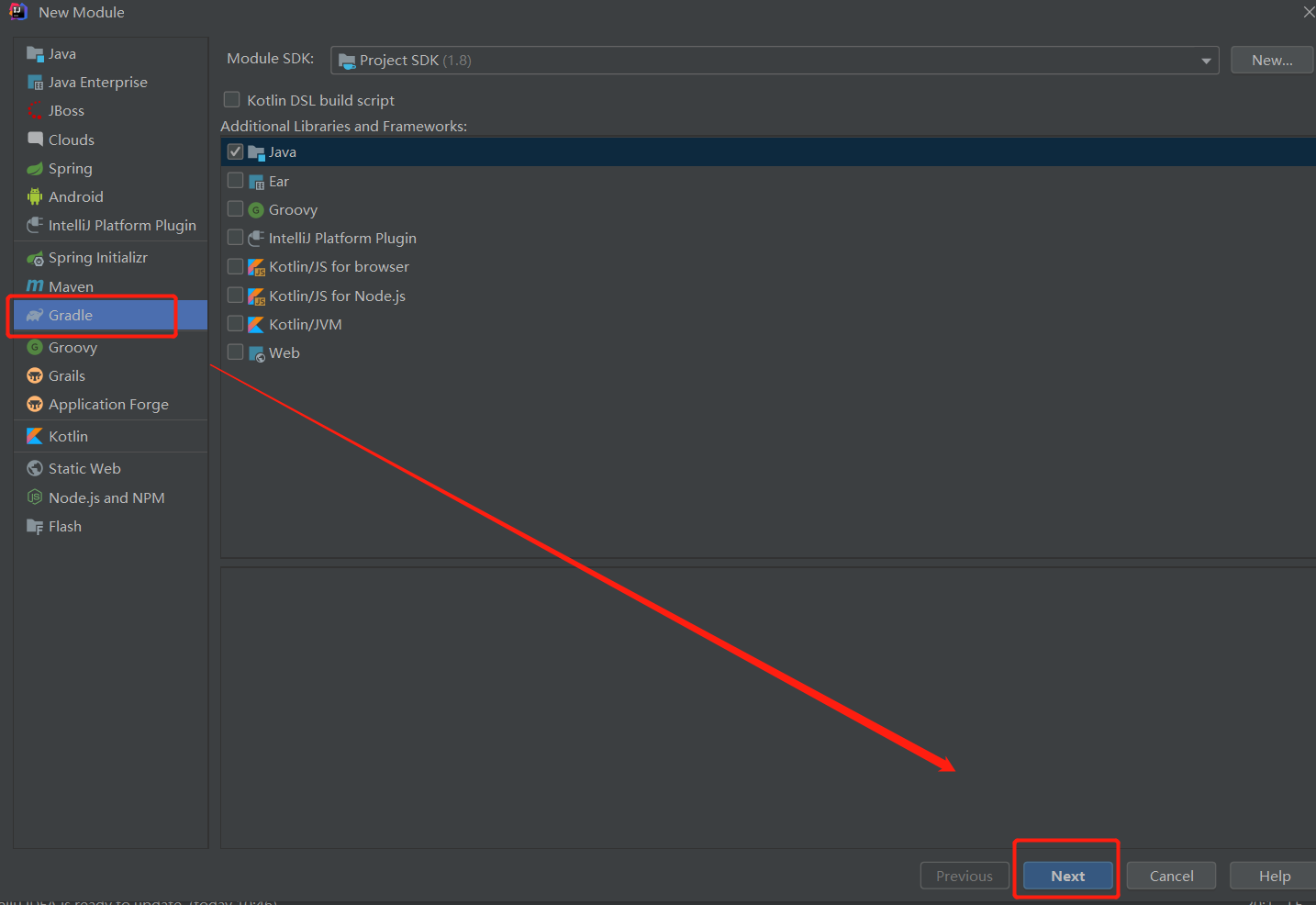Click the Ear label in frameworks list
Screen dimensions: 1316x905
tap(279, 182)
